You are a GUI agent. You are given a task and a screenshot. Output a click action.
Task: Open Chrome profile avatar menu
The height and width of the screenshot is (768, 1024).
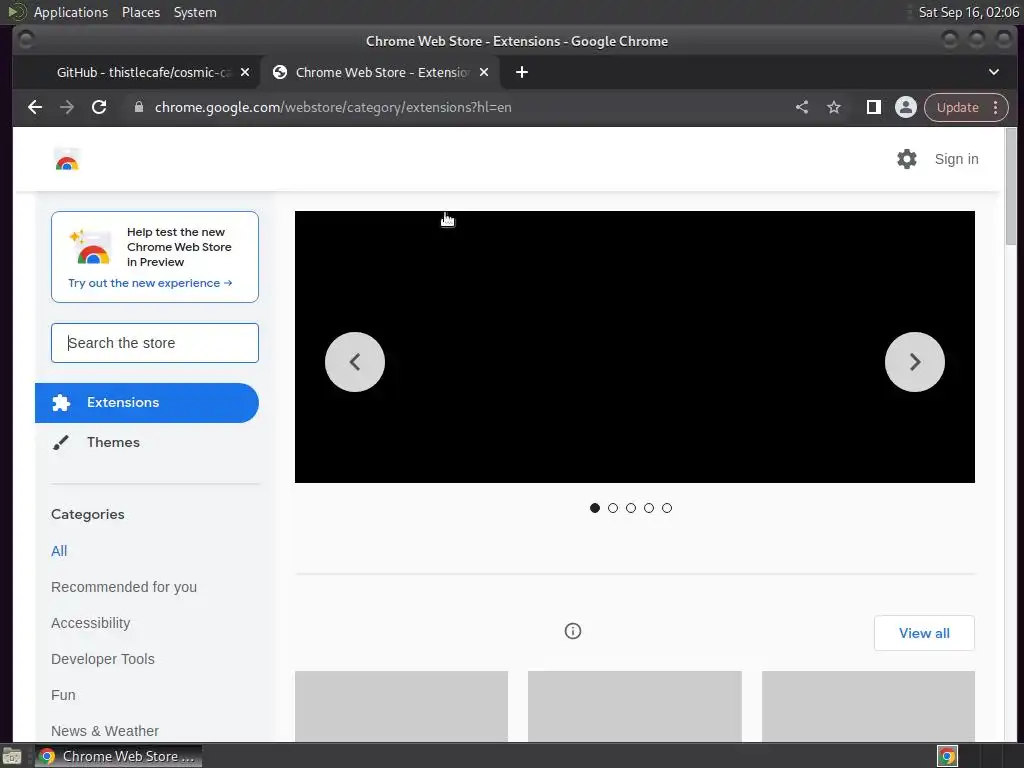click(x=906, y=107)
